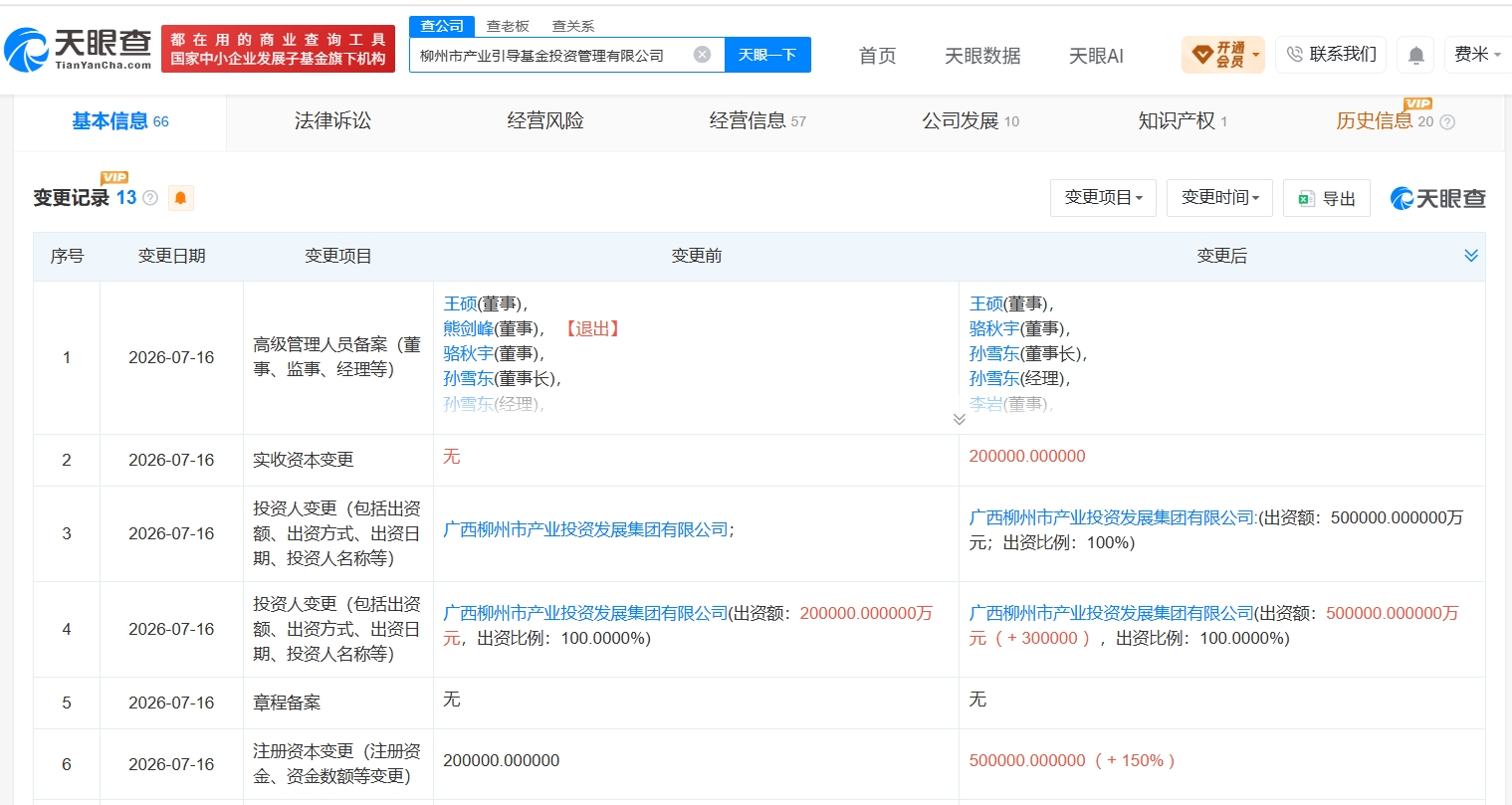Click 联系我们 in the header

(1331, 55)
